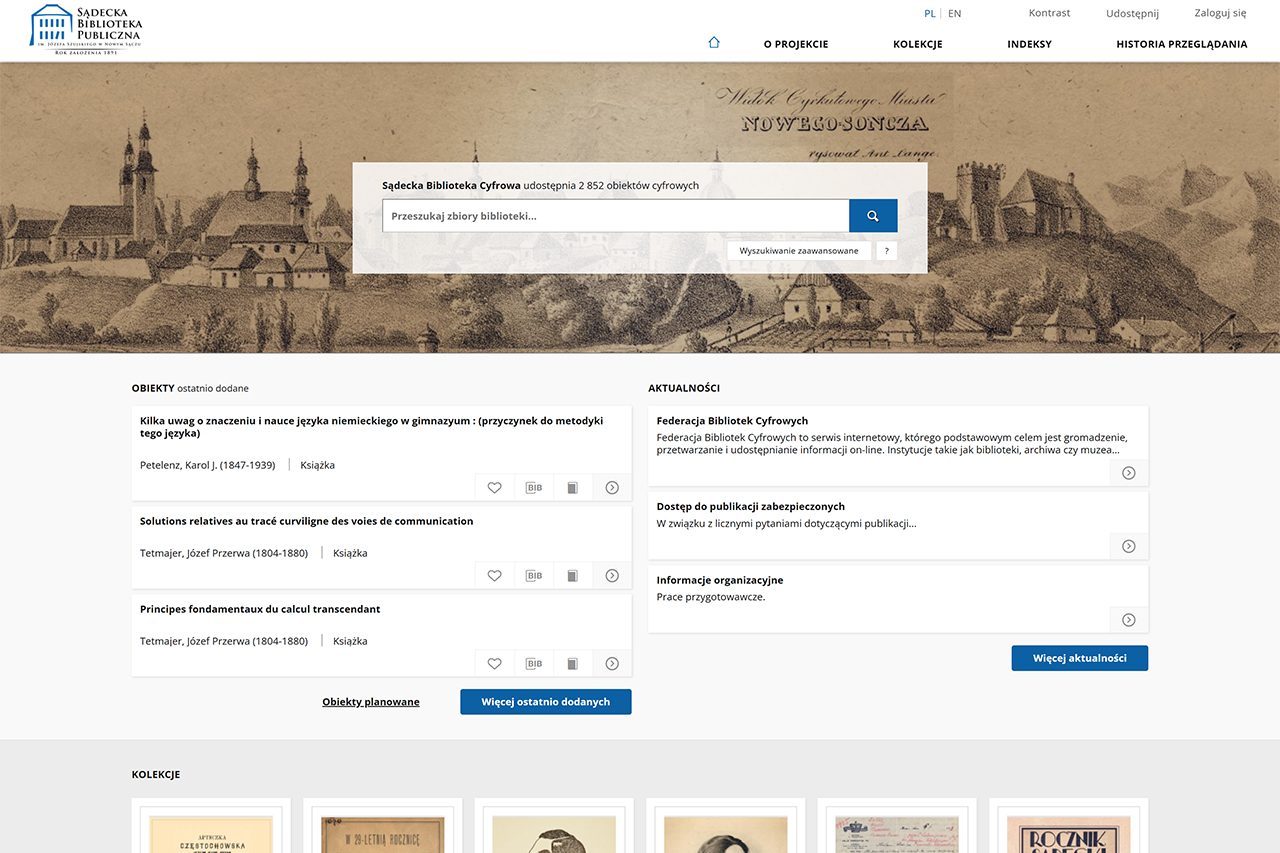Toggle Kontrast high-contrast mode
This screenshot has height=853, width=1280.
pos(1049,13)
